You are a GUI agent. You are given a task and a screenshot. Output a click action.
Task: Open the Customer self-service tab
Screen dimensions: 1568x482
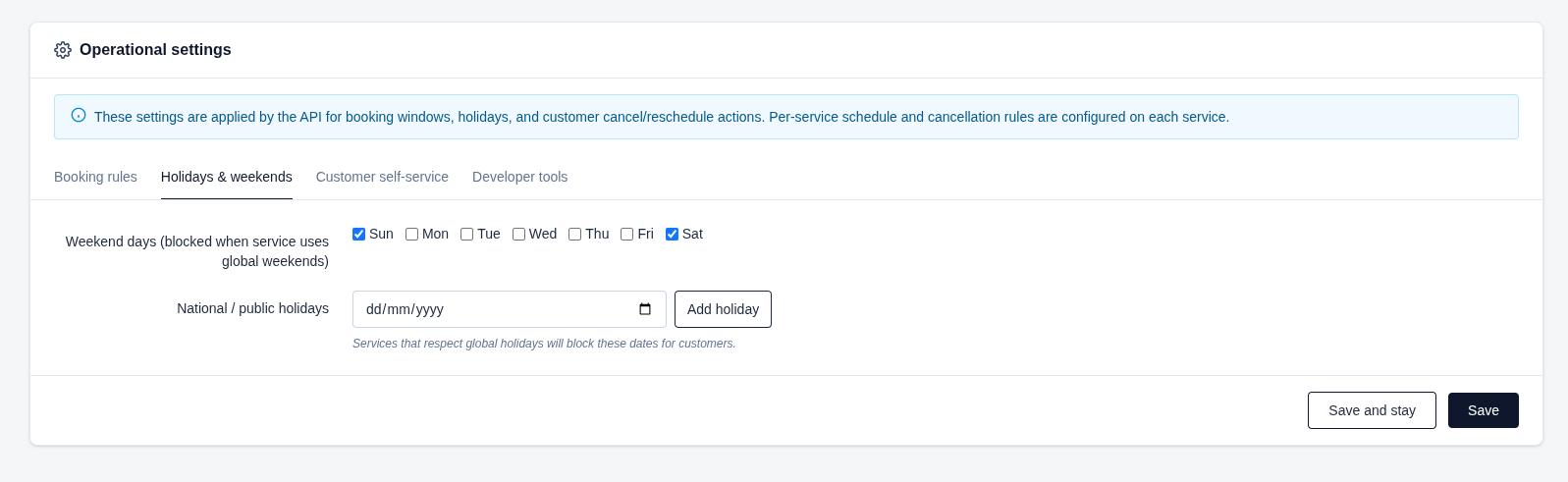(x=382, y=177)
